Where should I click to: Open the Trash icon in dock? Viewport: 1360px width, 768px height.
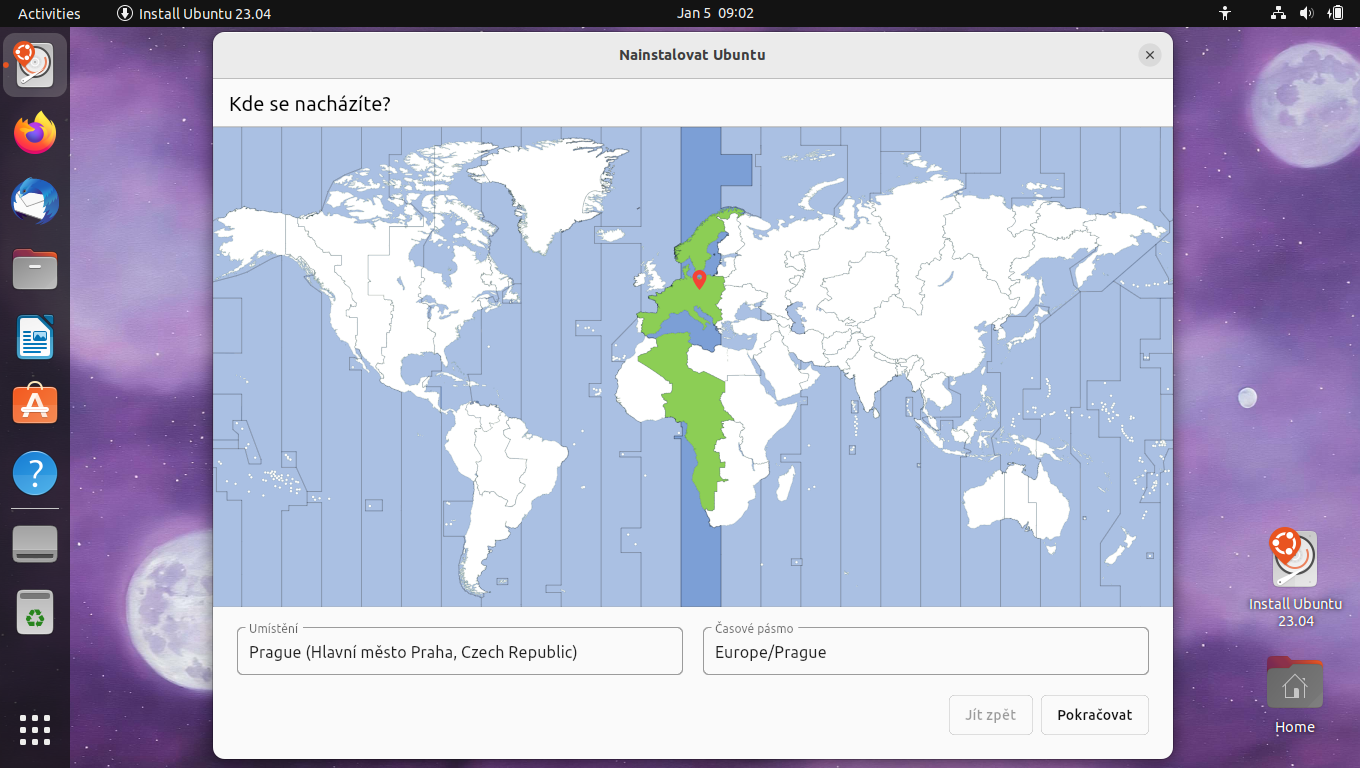pyautogui.click(x=35, y=612)
